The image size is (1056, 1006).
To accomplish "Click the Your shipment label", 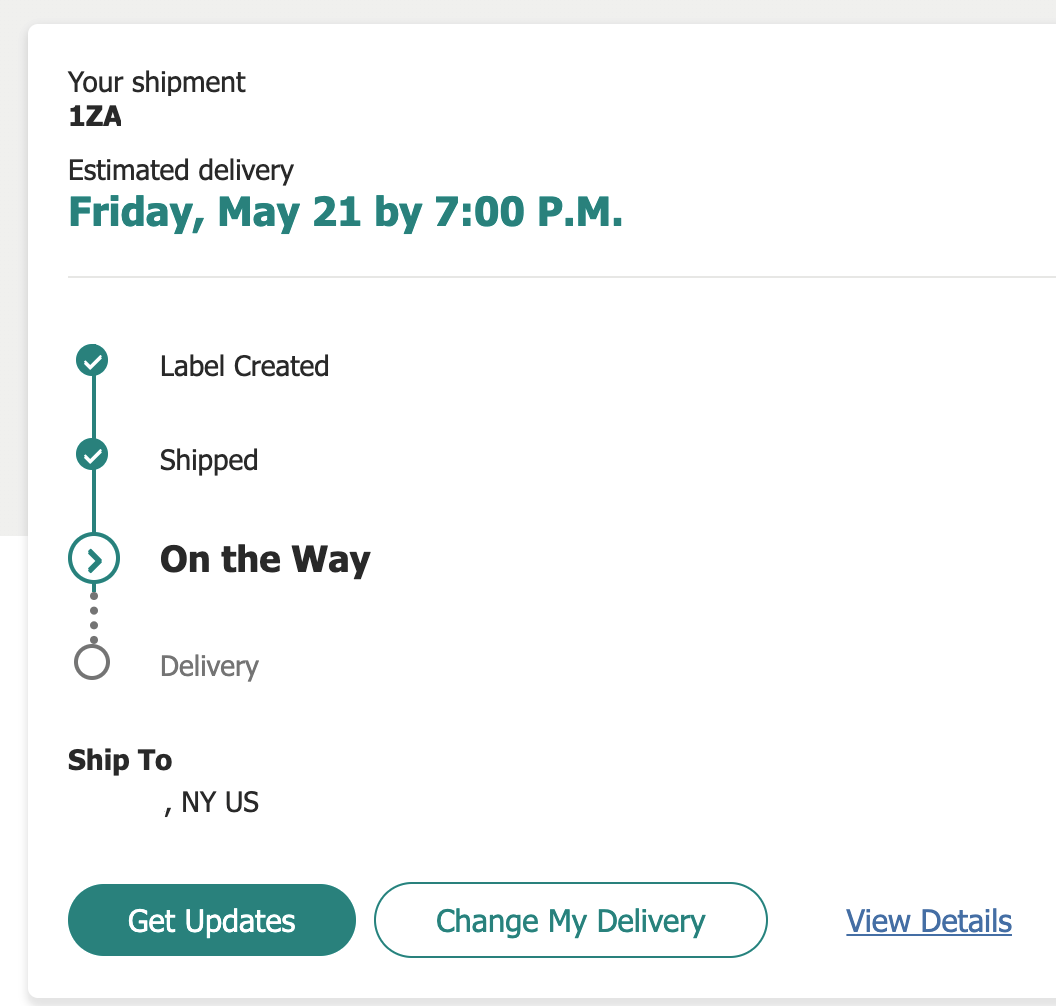I will pos(157,81).
